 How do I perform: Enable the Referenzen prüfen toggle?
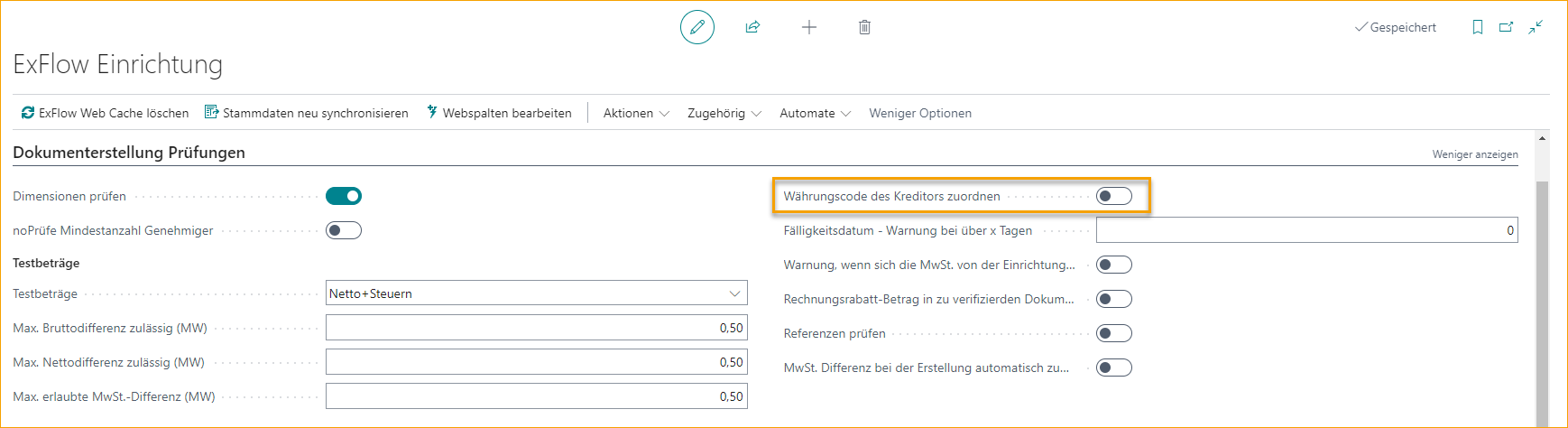1114,333
